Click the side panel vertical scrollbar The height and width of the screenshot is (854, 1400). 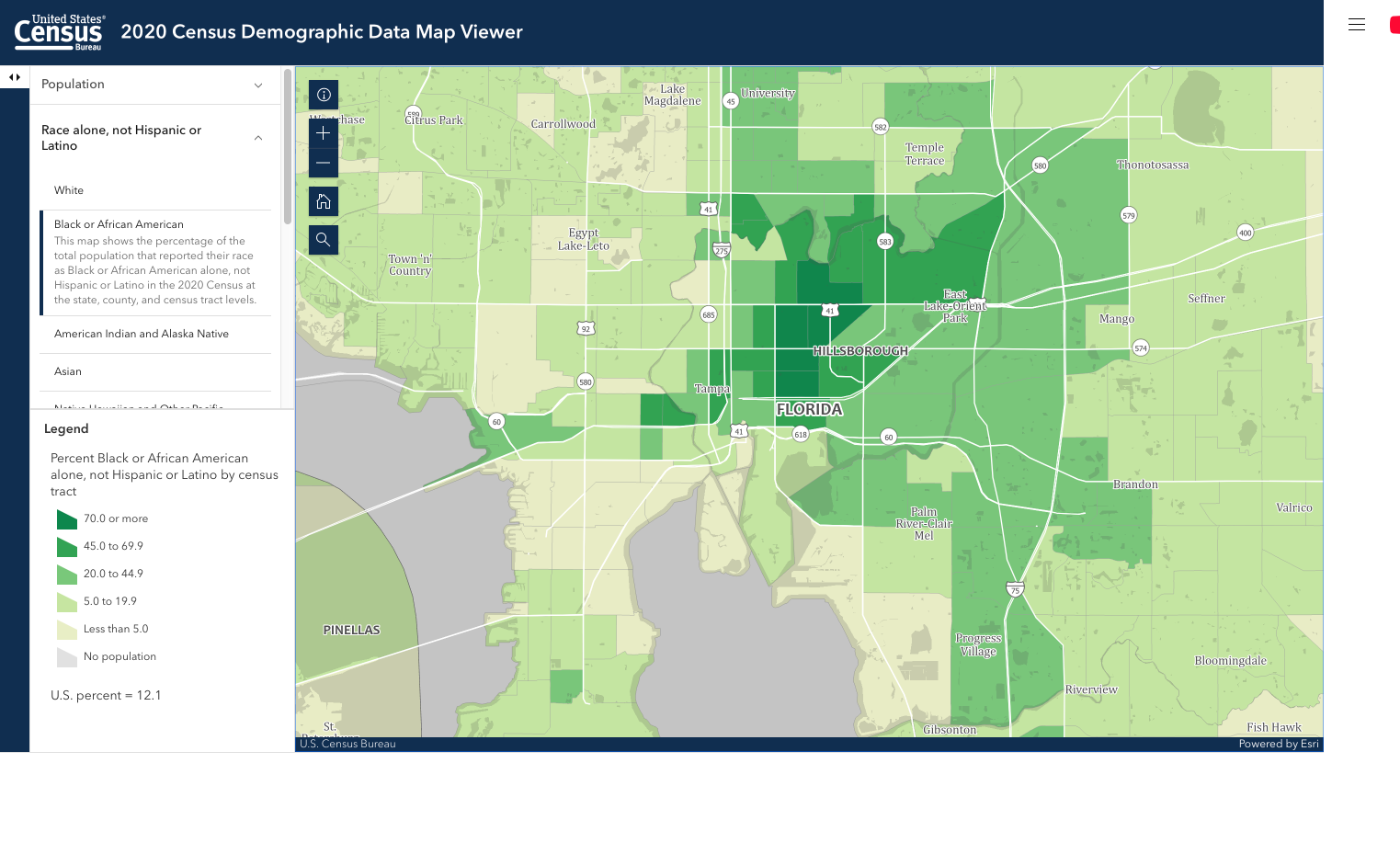pos(288,147)
